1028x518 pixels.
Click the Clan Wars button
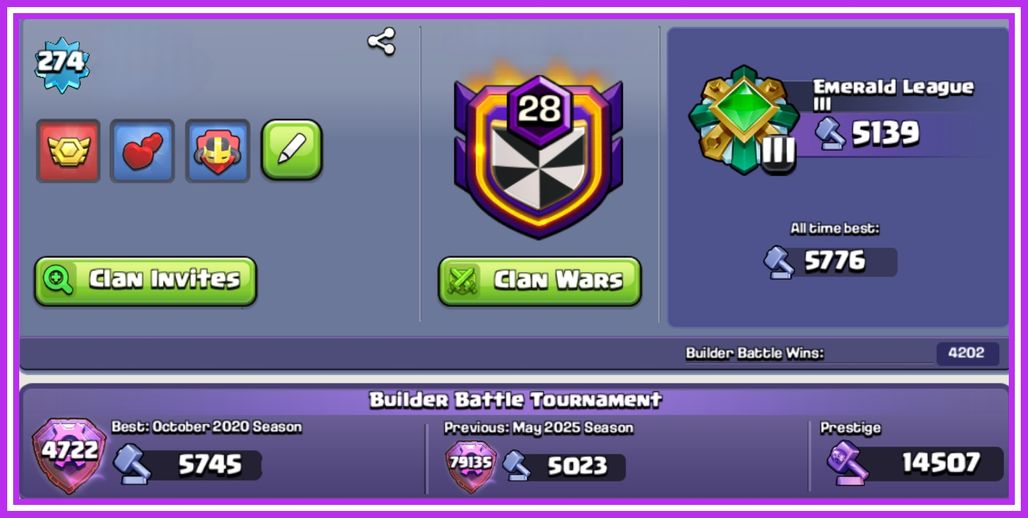pos(540,281)
